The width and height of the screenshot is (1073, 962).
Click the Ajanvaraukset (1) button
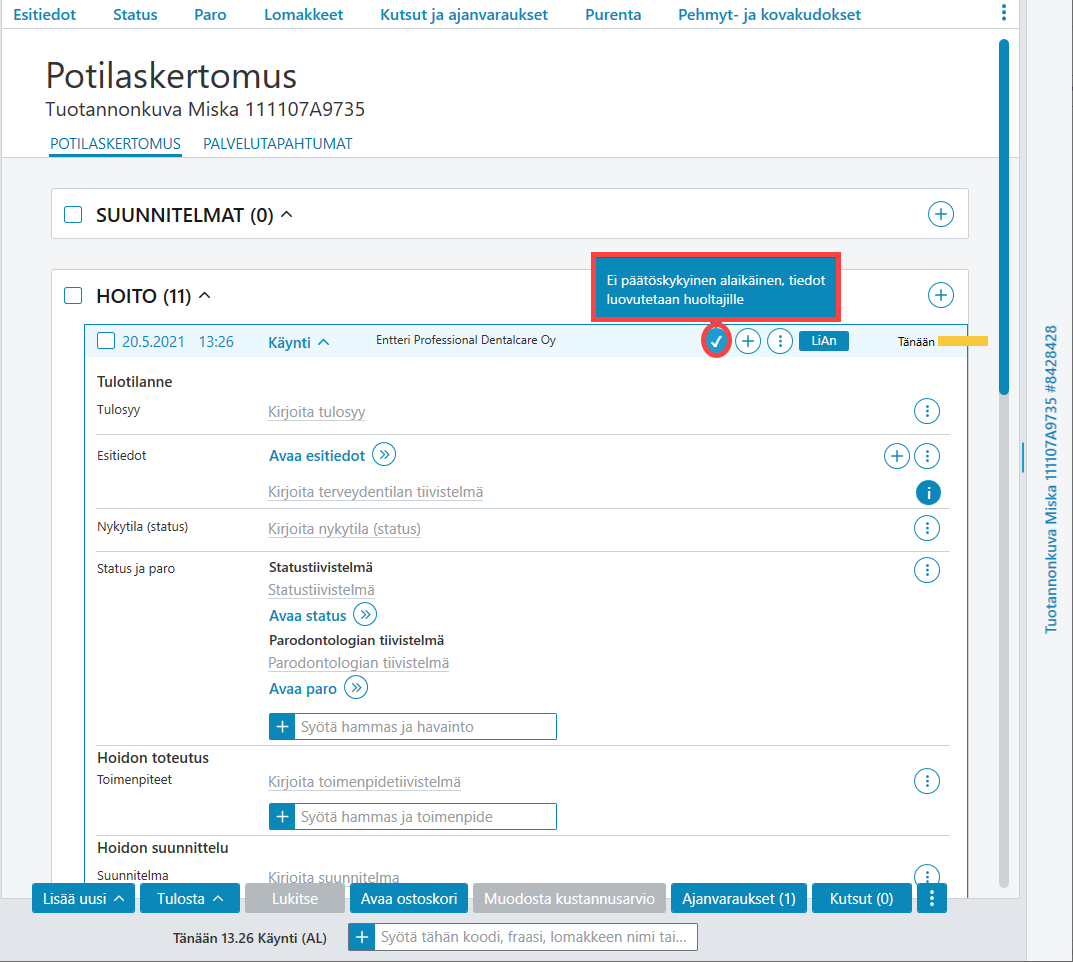739,898
